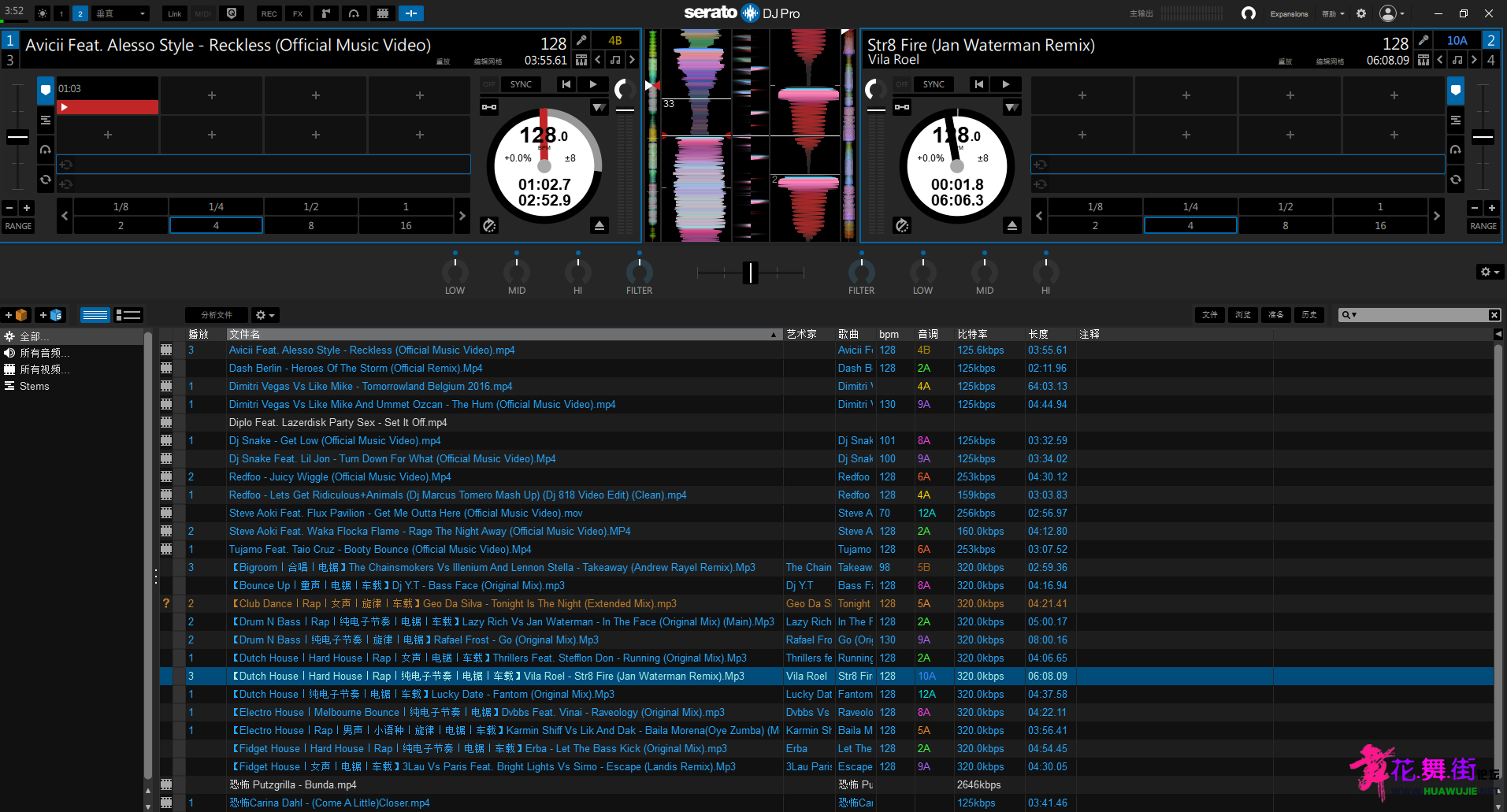Toggle the Link button in the top bar
This screenshot has width=1507, height=812.
tap(175, 13)
